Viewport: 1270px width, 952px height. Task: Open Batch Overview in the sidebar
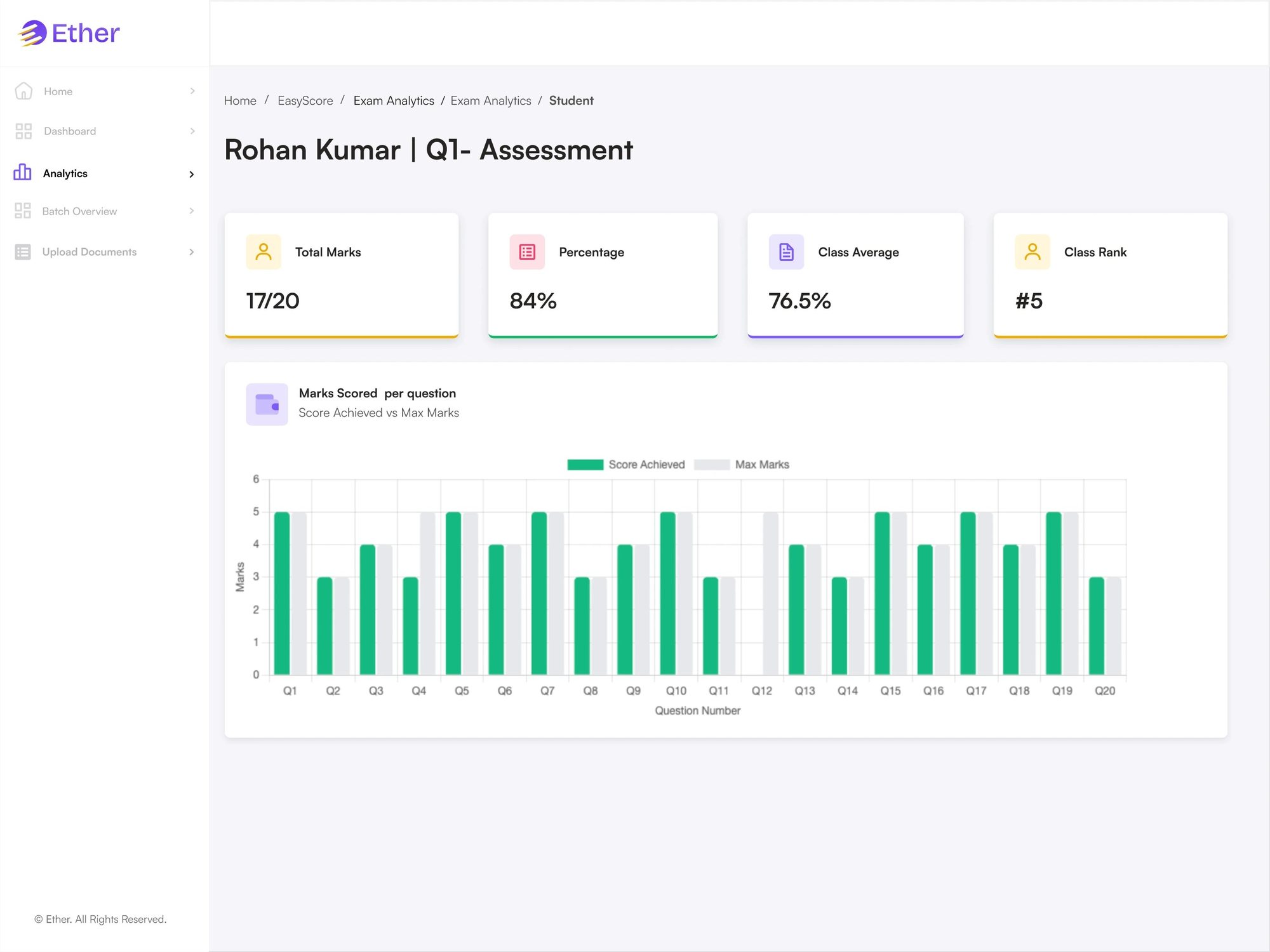pos(105,211)
